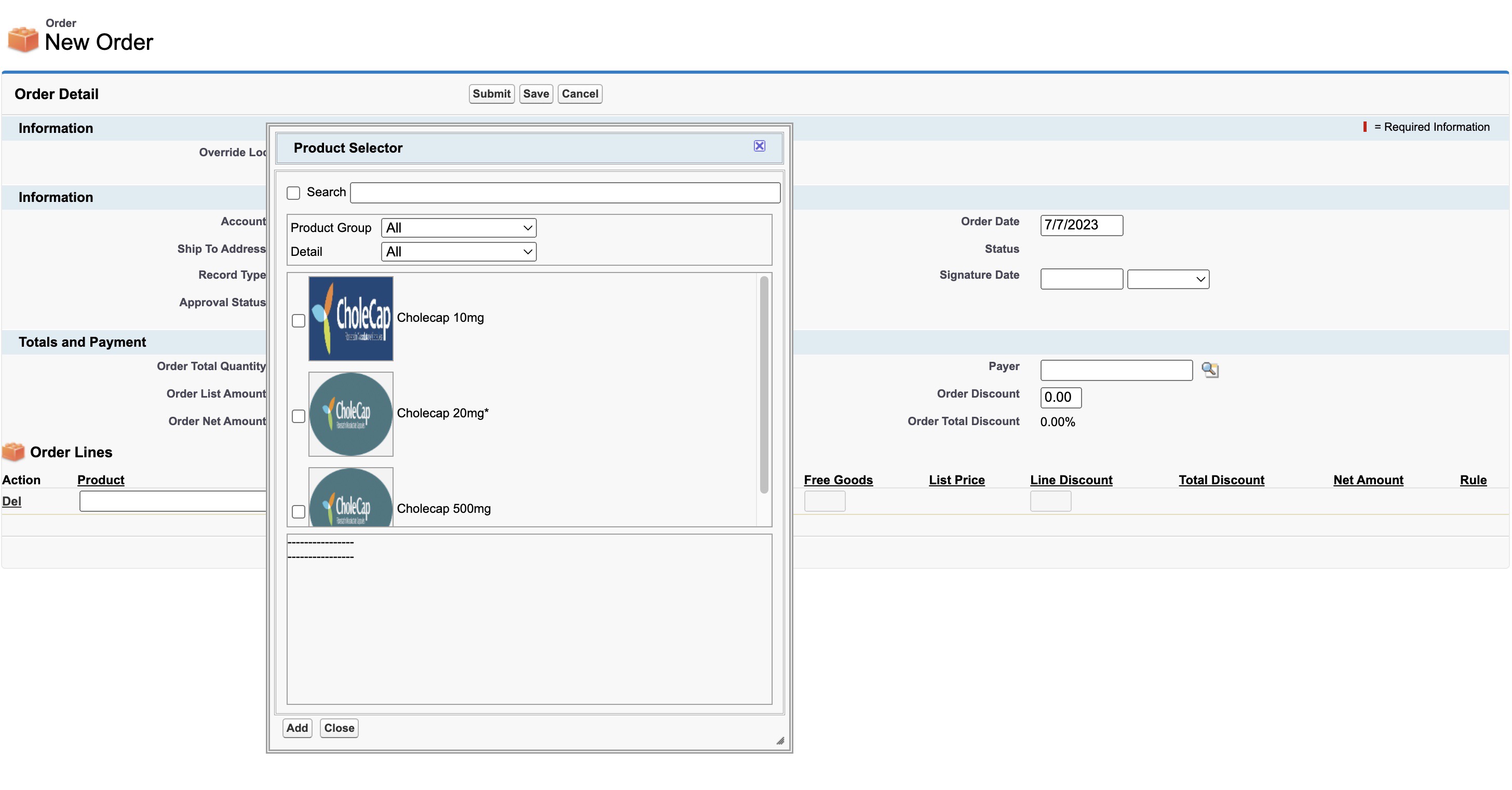Click the Cholecap 10mg product image

pos(350,318)
